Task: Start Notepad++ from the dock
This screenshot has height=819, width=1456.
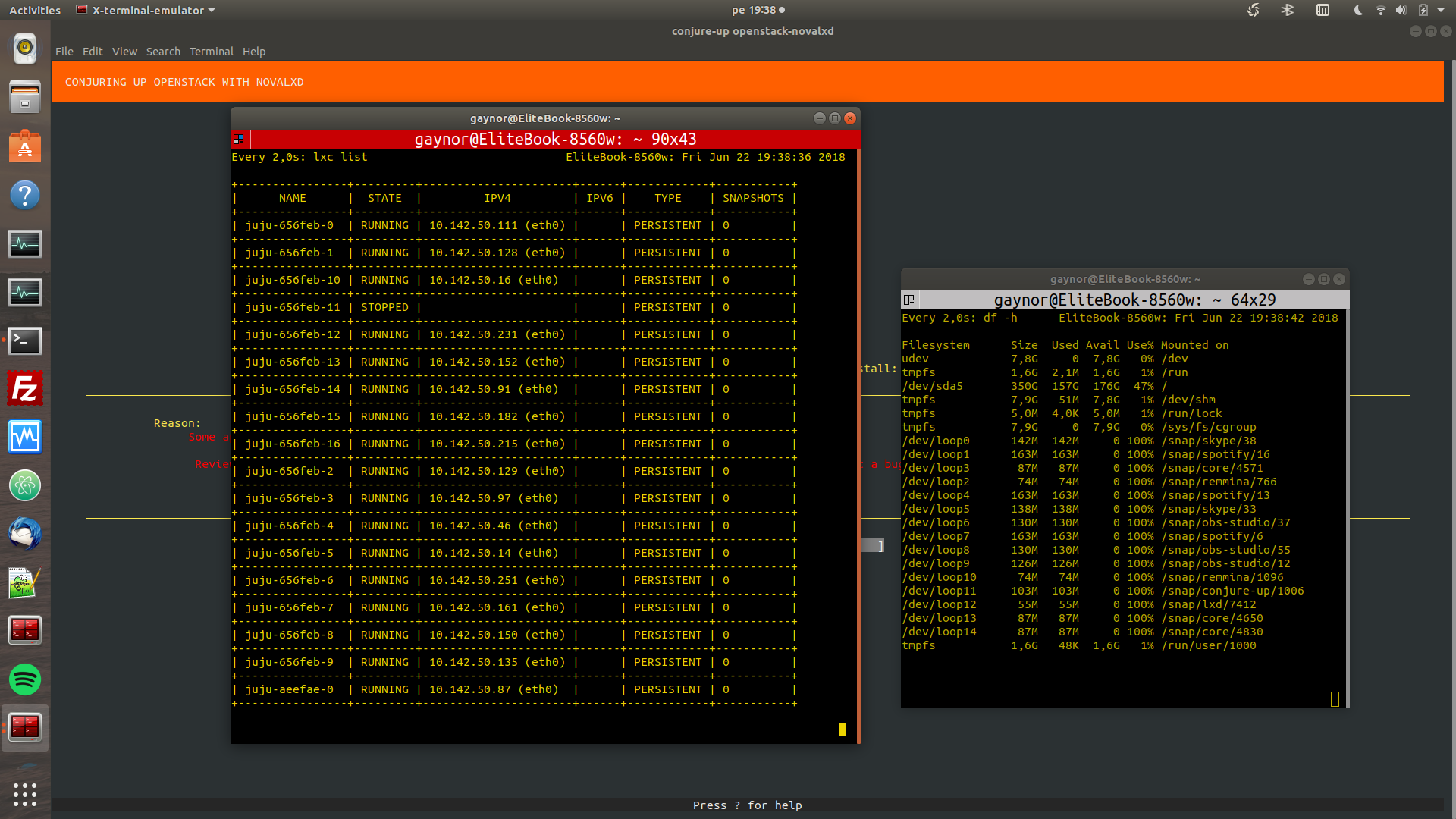Action: coord(25,582)
